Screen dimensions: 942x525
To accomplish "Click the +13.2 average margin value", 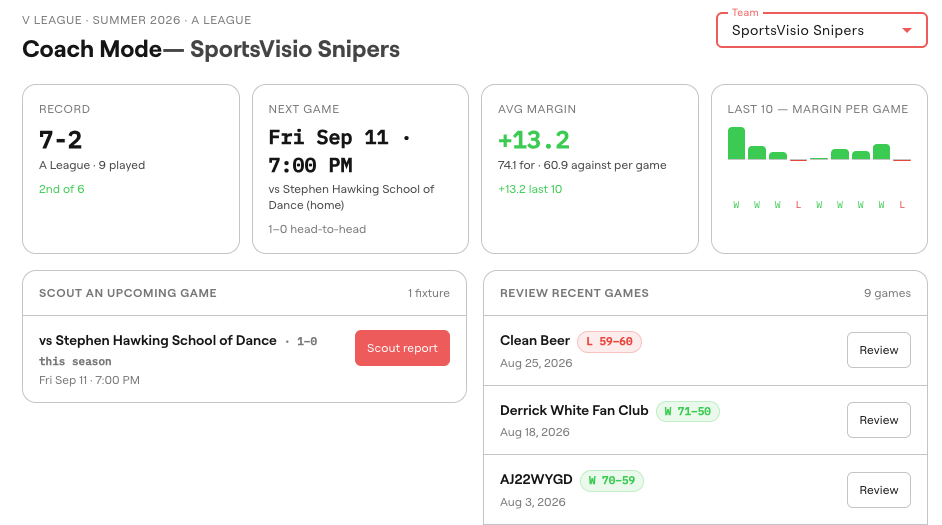I will 533,140.
